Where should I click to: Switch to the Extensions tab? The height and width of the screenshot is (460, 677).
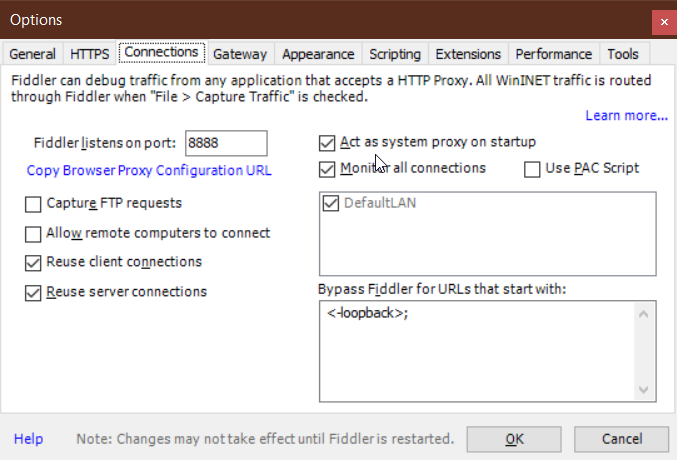(x=468, y=54)
